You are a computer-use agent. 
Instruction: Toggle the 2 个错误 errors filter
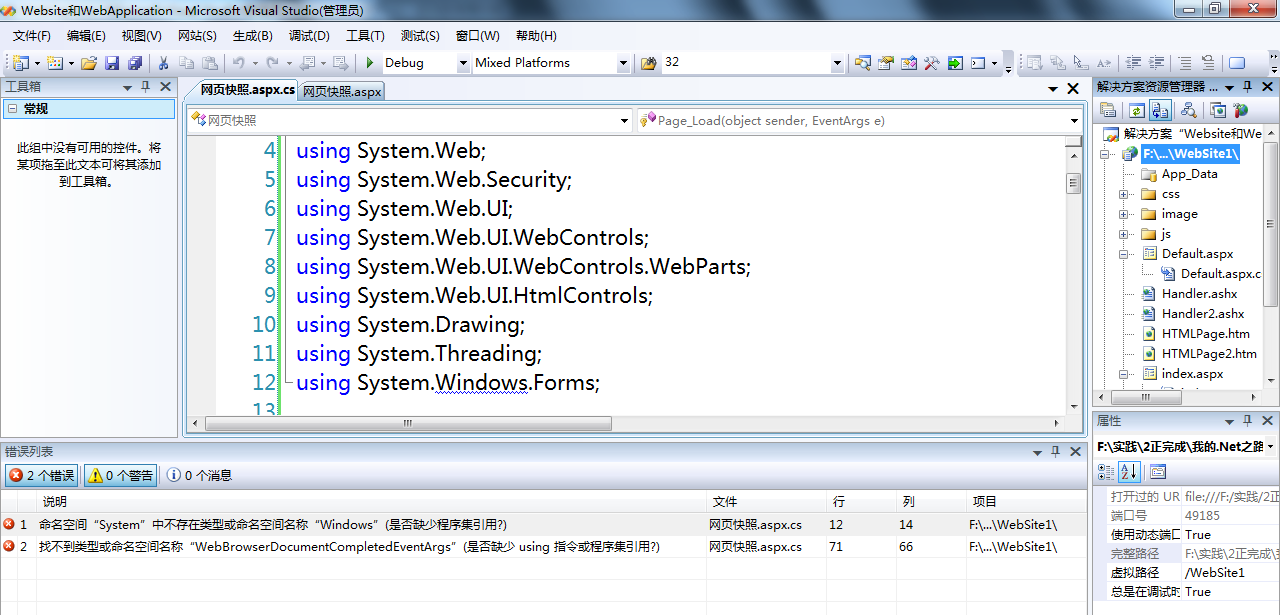tap(41, 475)
